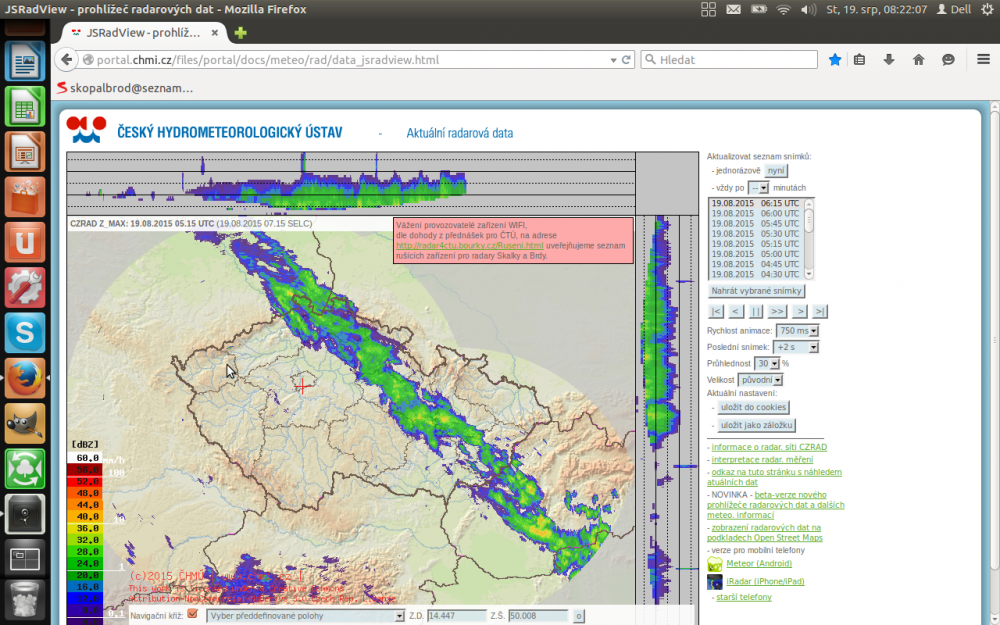
Task: Select the 19.08.2015 05:45 UTC snapshot
Action: (x=754, y=224)
